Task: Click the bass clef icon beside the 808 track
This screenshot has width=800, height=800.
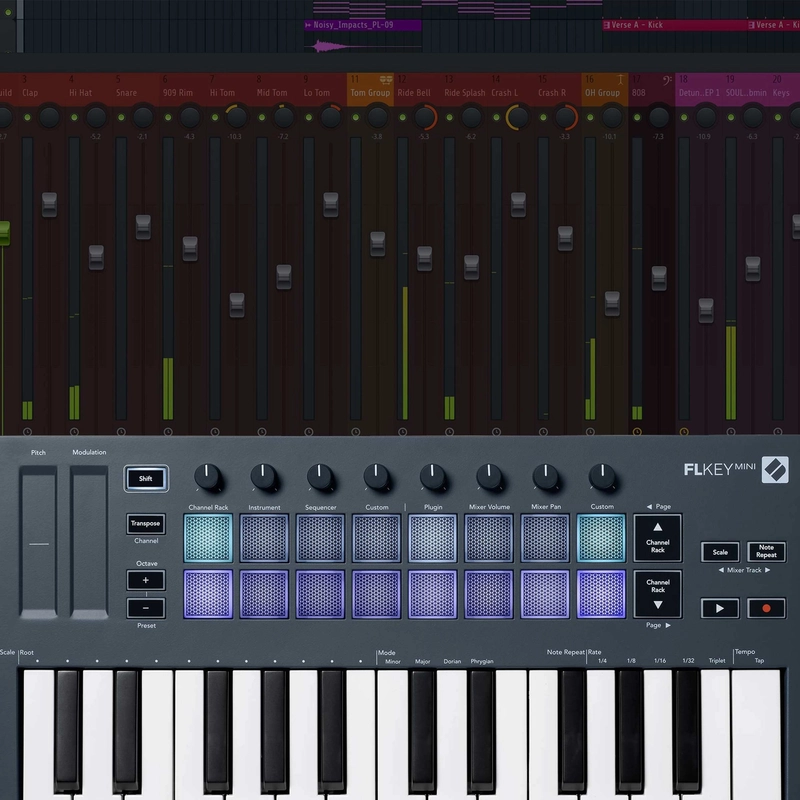Action: 666,79
